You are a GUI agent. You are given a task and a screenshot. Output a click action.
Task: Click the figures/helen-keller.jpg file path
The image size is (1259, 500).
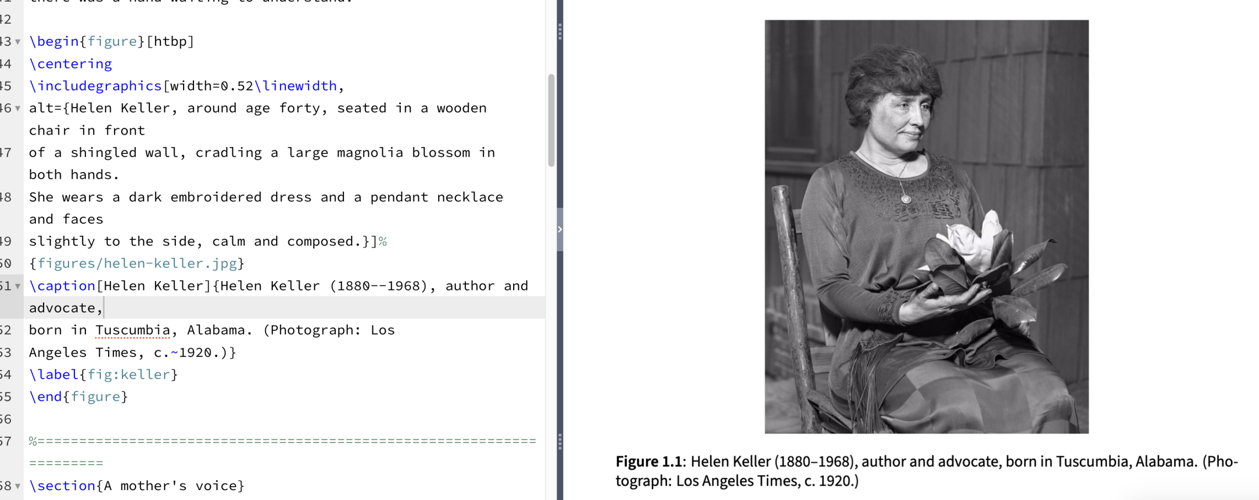pyautogui.click(x=141, y=264)
